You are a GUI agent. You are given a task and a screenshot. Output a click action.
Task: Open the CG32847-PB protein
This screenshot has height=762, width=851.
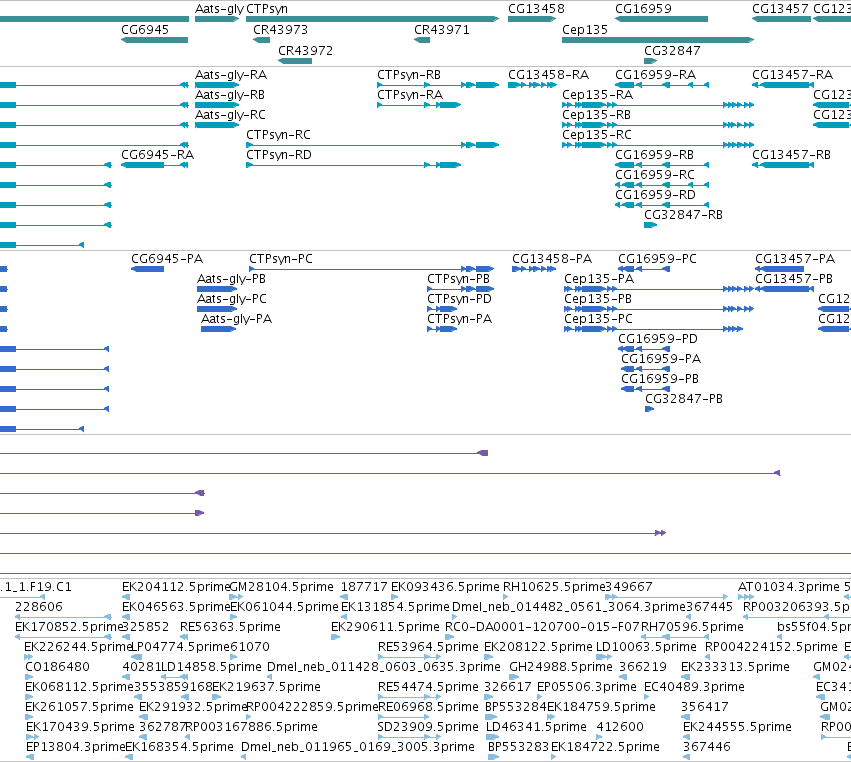pyautogui.click(x=650, y=409)
